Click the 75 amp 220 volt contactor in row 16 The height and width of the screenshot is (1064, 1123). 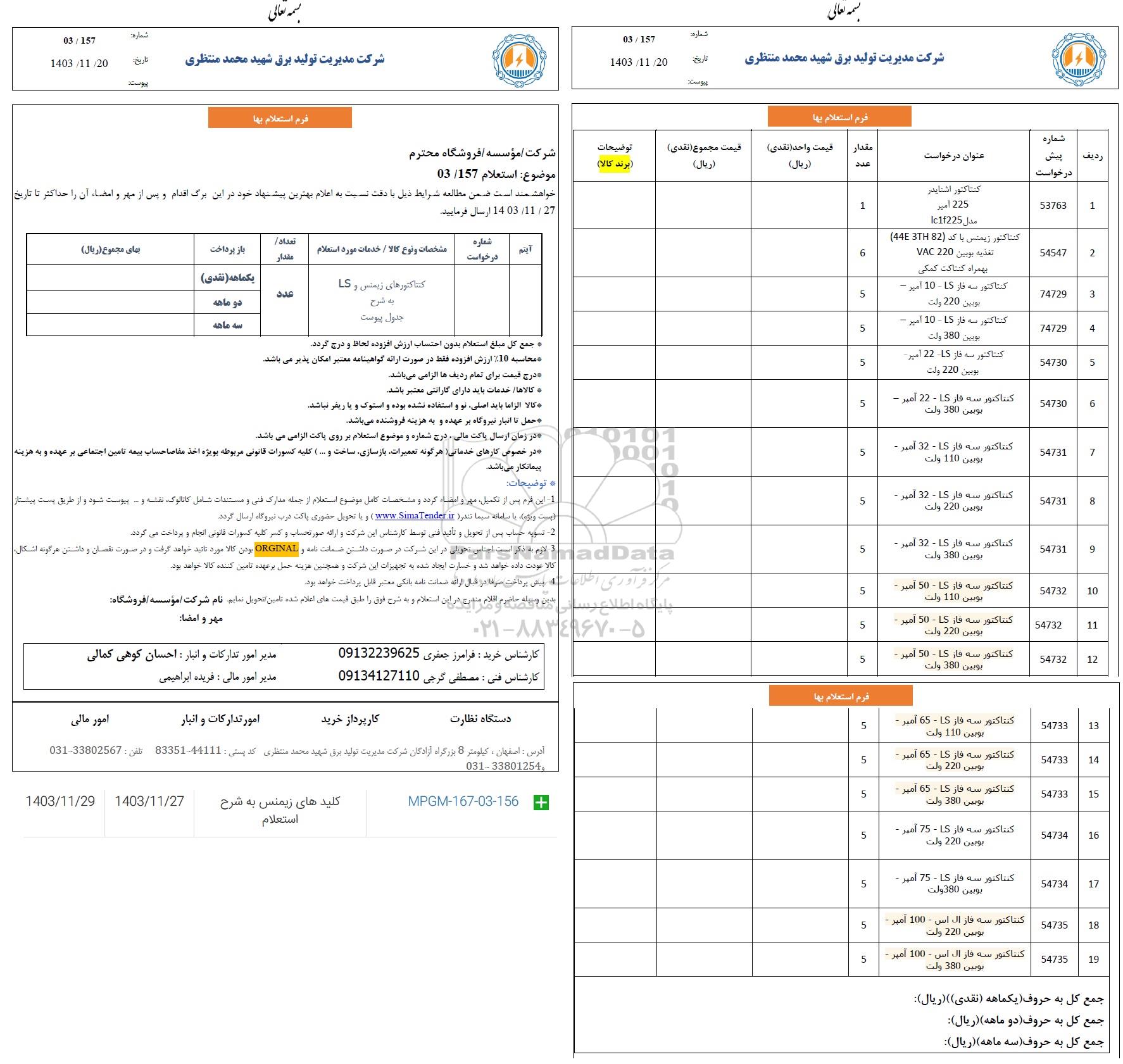(x=955, y=836)
